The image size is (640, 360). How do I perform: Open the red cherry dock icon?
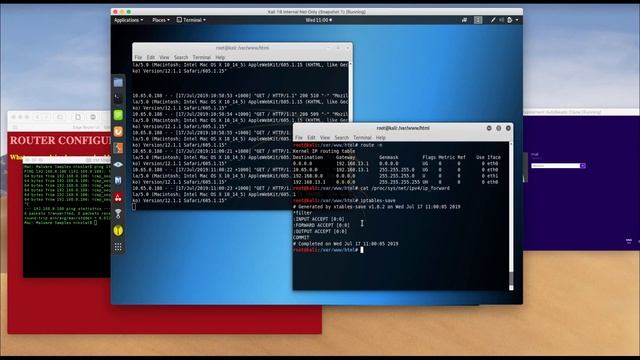[x=118, y=198]
